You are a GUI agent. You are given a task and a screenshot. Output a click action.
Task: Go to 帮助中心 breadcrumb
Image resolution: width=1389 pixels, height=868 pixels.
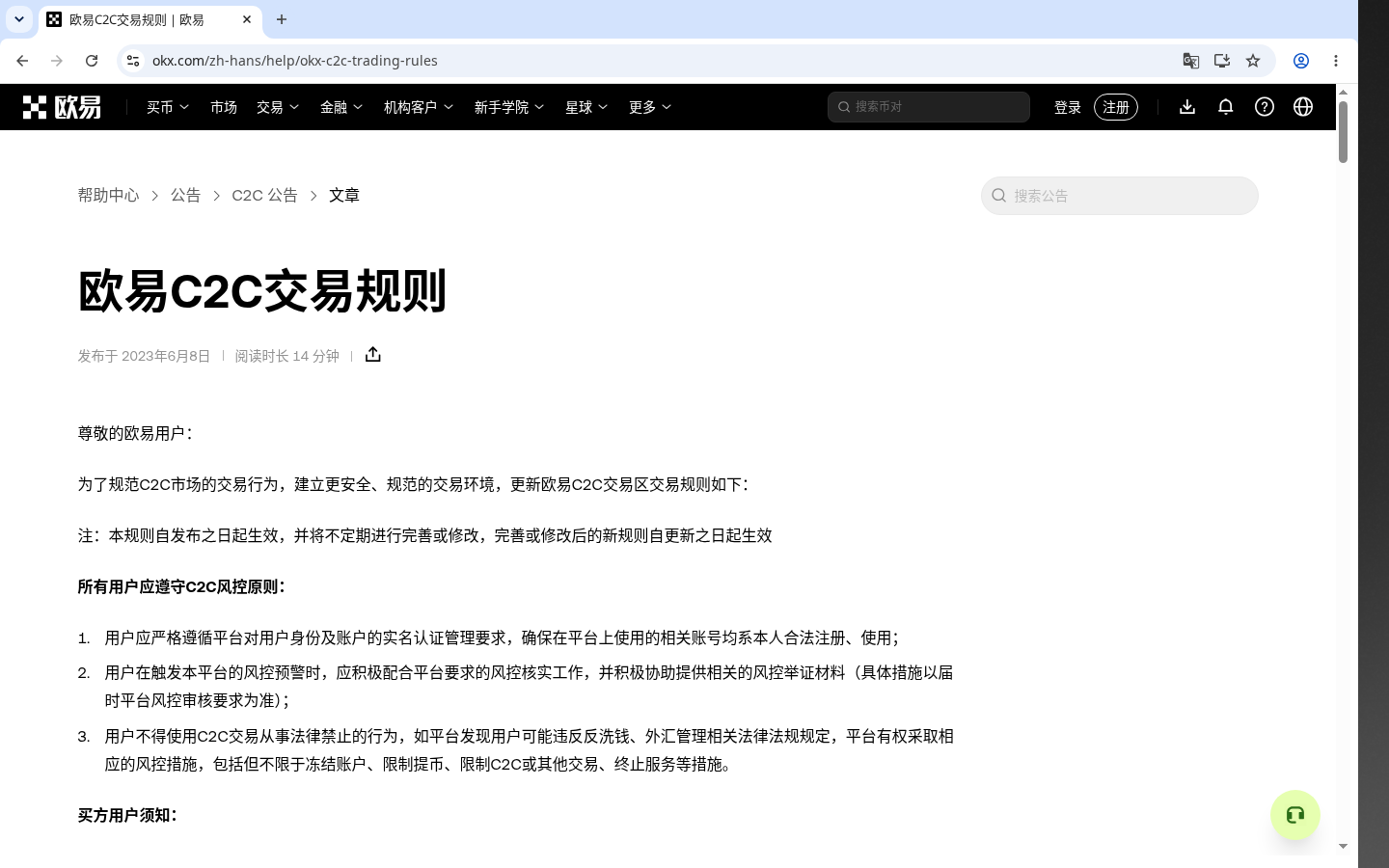(108, 195)
